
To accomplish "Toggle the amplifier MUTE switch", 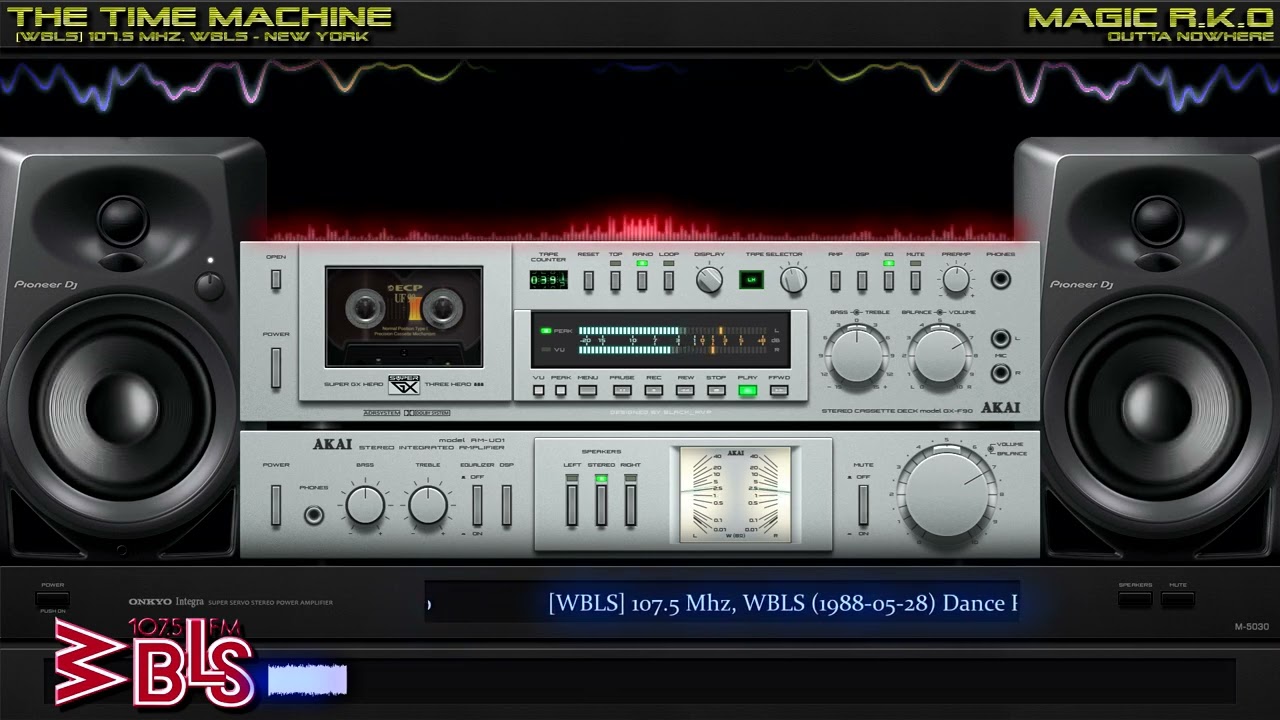I will pyautogui.click(x=863, y=505).
